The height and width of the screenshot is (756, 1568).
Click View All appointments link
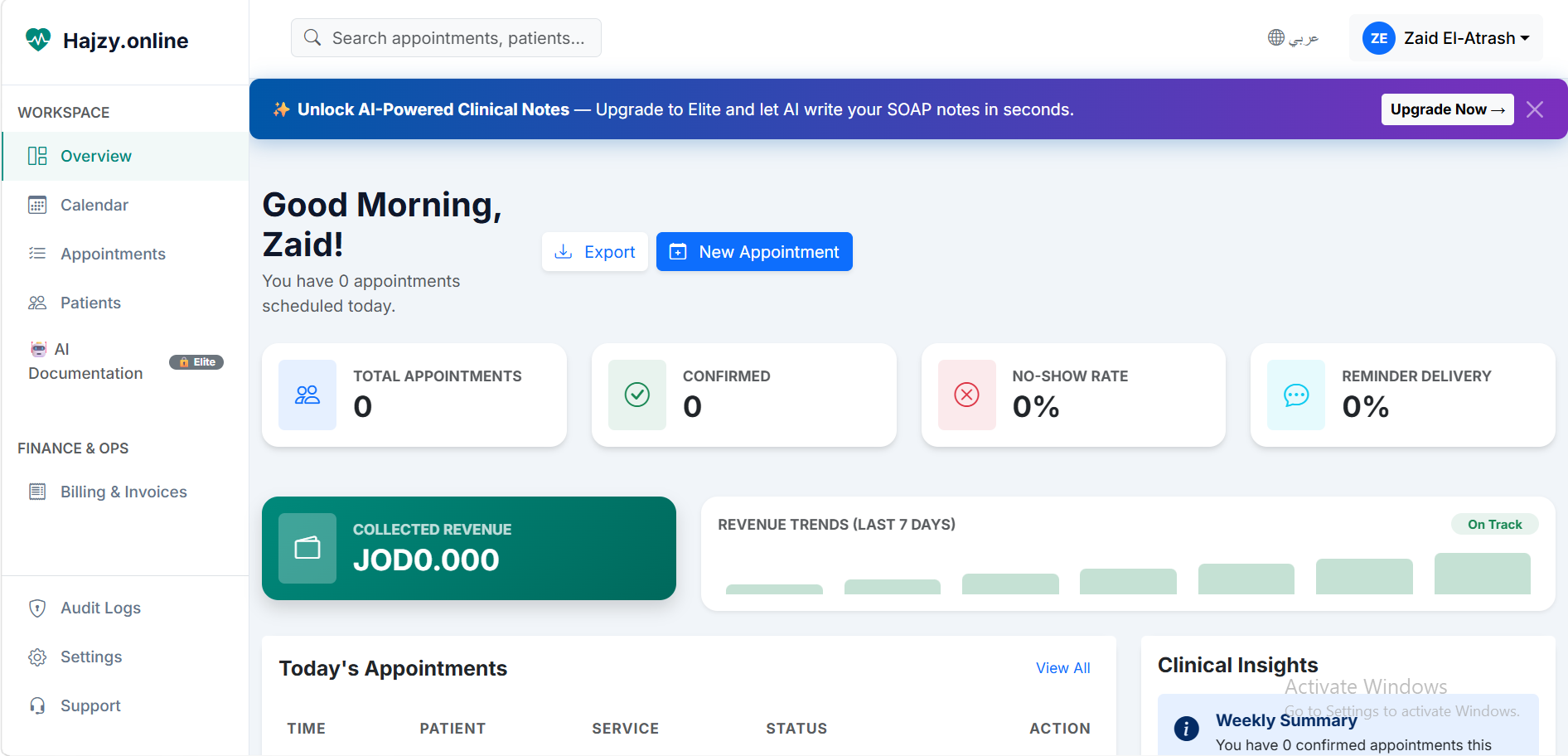[x=1062, y=668]
